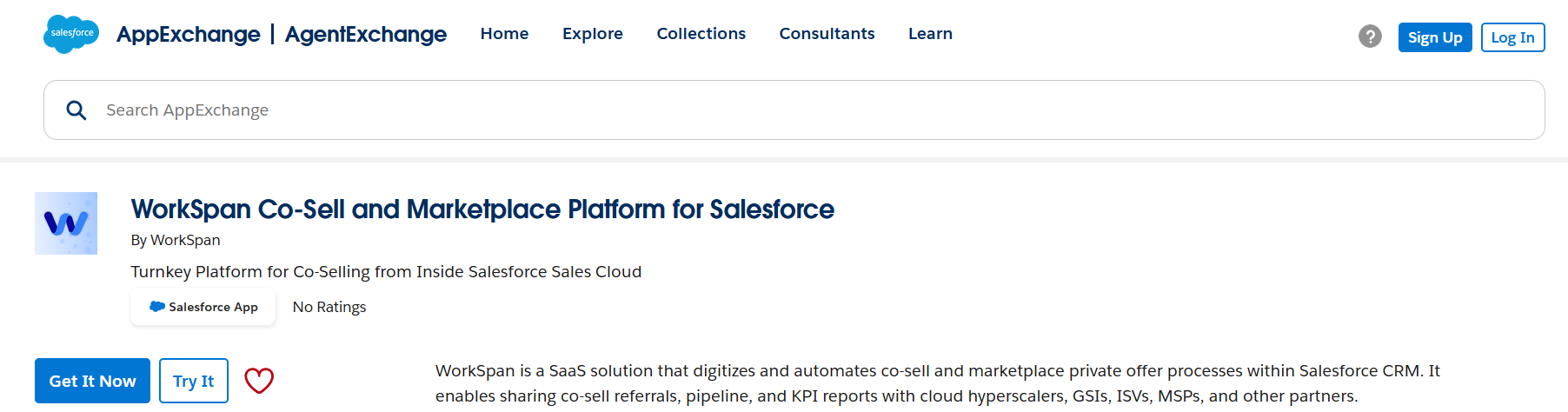
Task: Click the By WorkSpan publisher text
Action: point(176,240)
